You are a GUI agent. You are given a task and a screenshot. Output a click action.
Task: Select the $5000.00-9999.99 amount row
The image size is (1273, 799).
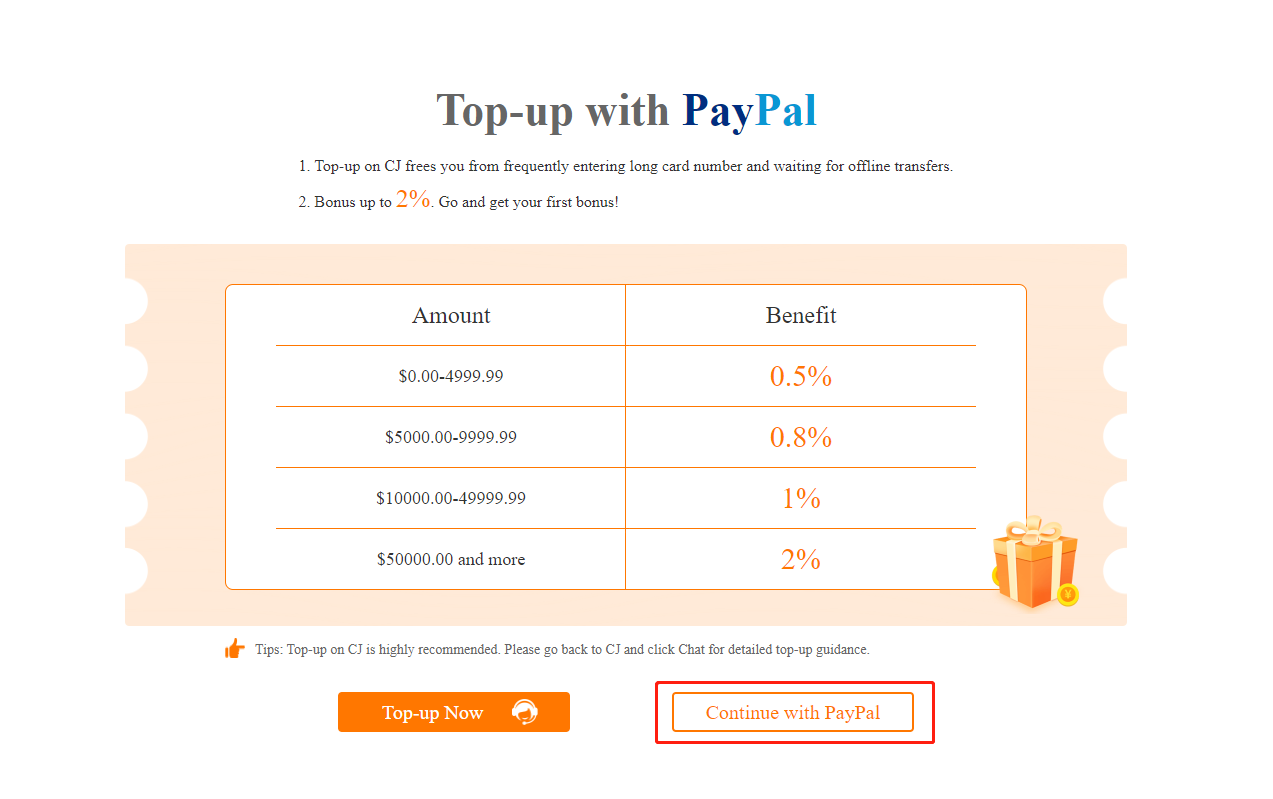coord(451,438)
